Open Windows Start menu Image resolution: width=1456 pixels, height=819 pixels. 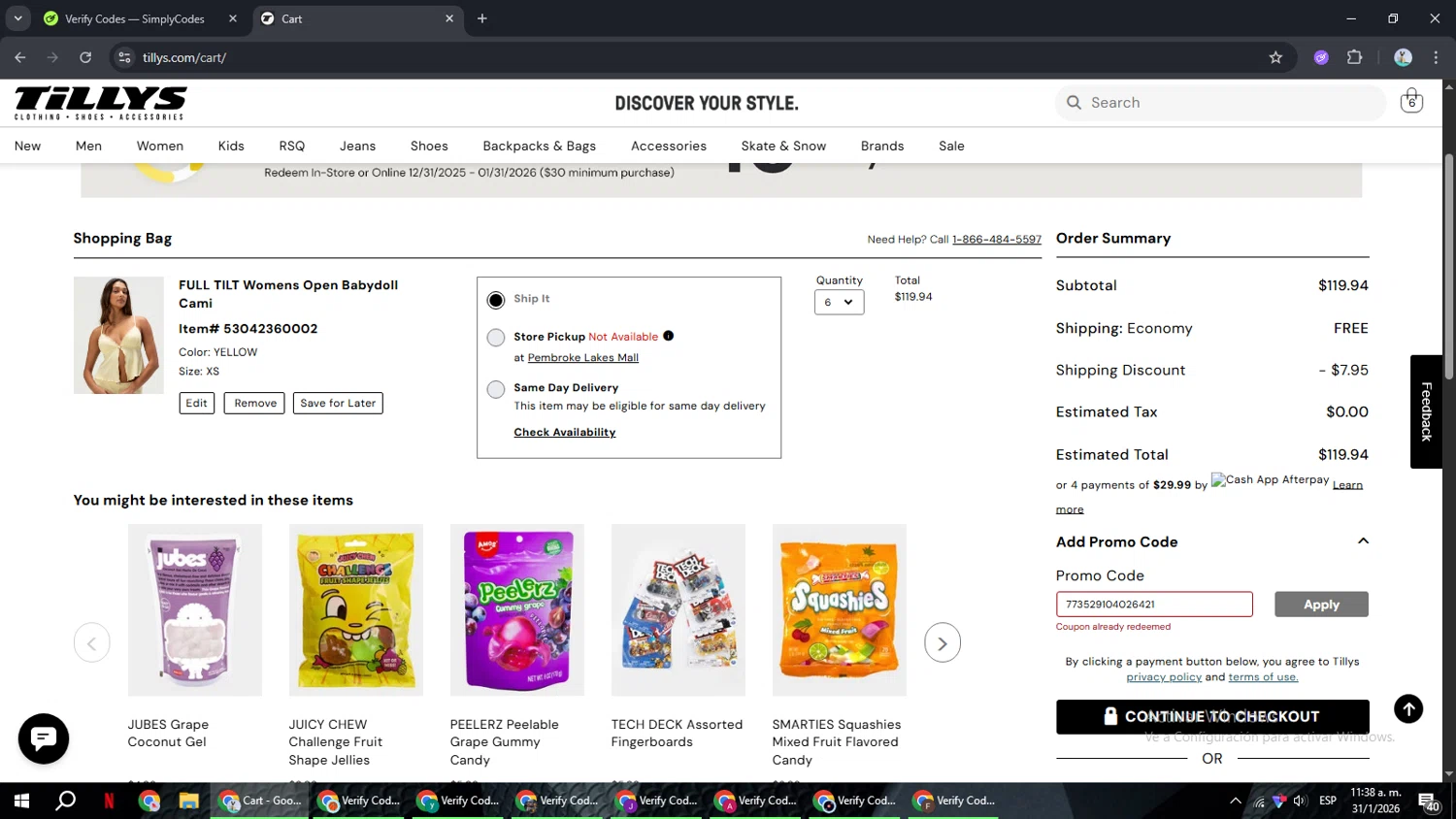coord(21,801)
